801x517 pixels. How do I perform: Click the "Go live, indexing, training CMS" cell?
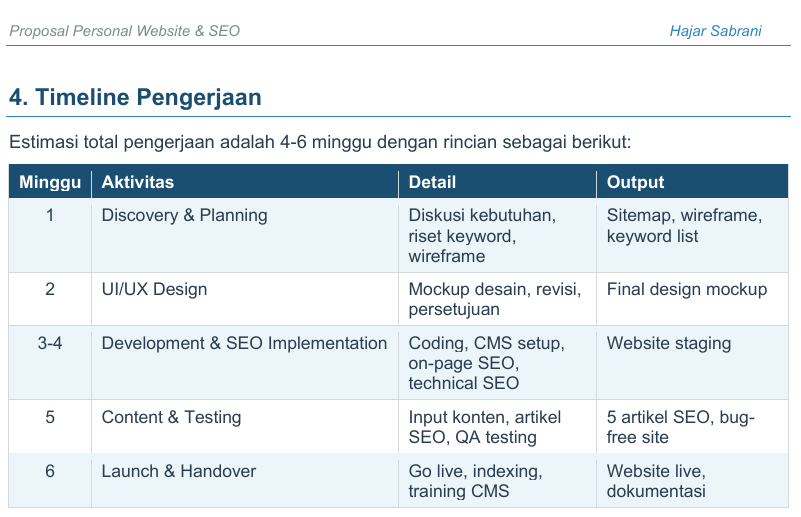[475, 481]
